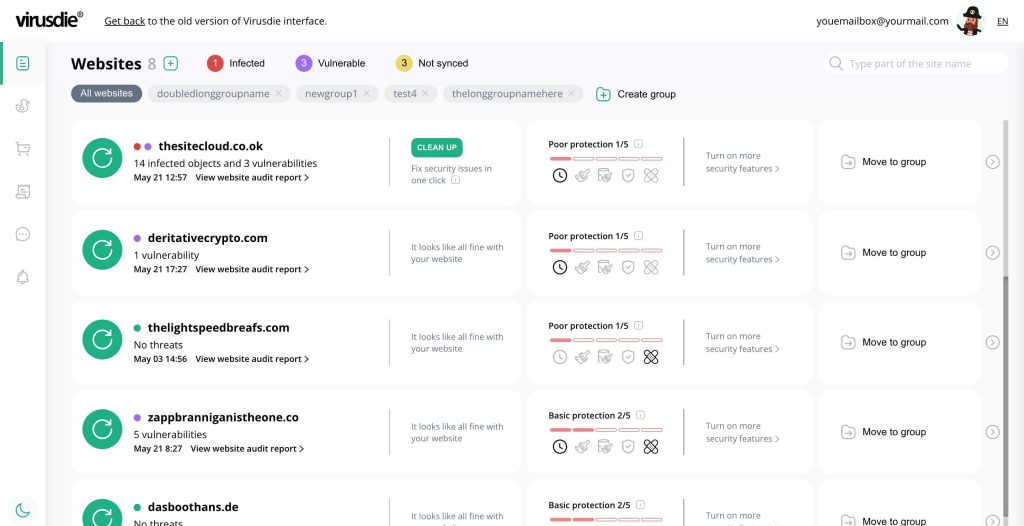
Task: Expand thelightspeedbreafs.com row with right chevron
Action: (x=993, y=342)
